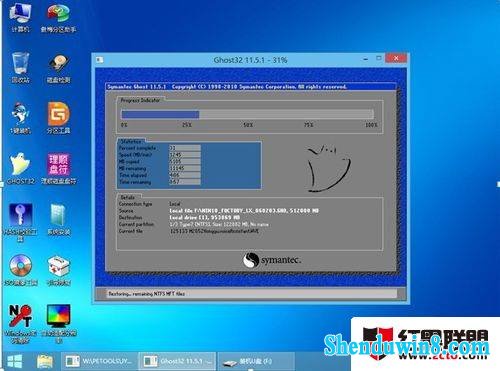Open the Computer desktop icon

[x=21, y=17]
